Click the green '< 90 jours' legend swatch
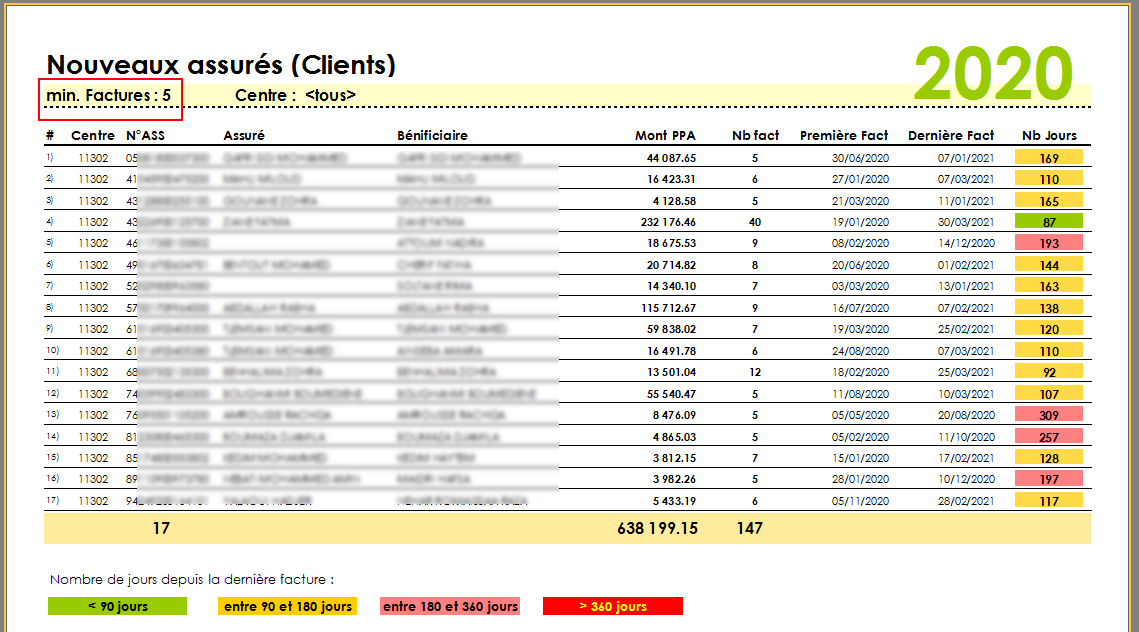Screen dimensions: 1139x632 click(x=117, y=606)
